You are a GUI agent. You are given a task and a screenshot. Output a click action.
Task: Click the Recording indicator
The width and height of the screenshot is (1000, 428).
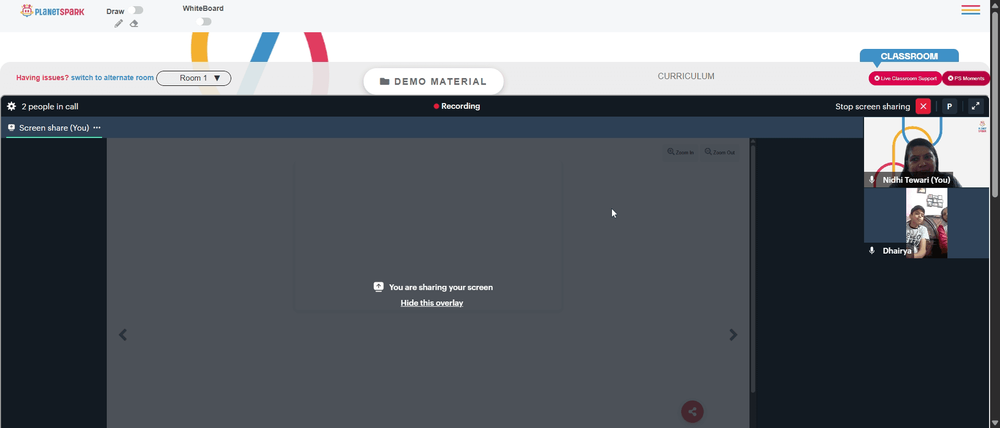pos(457,107)
